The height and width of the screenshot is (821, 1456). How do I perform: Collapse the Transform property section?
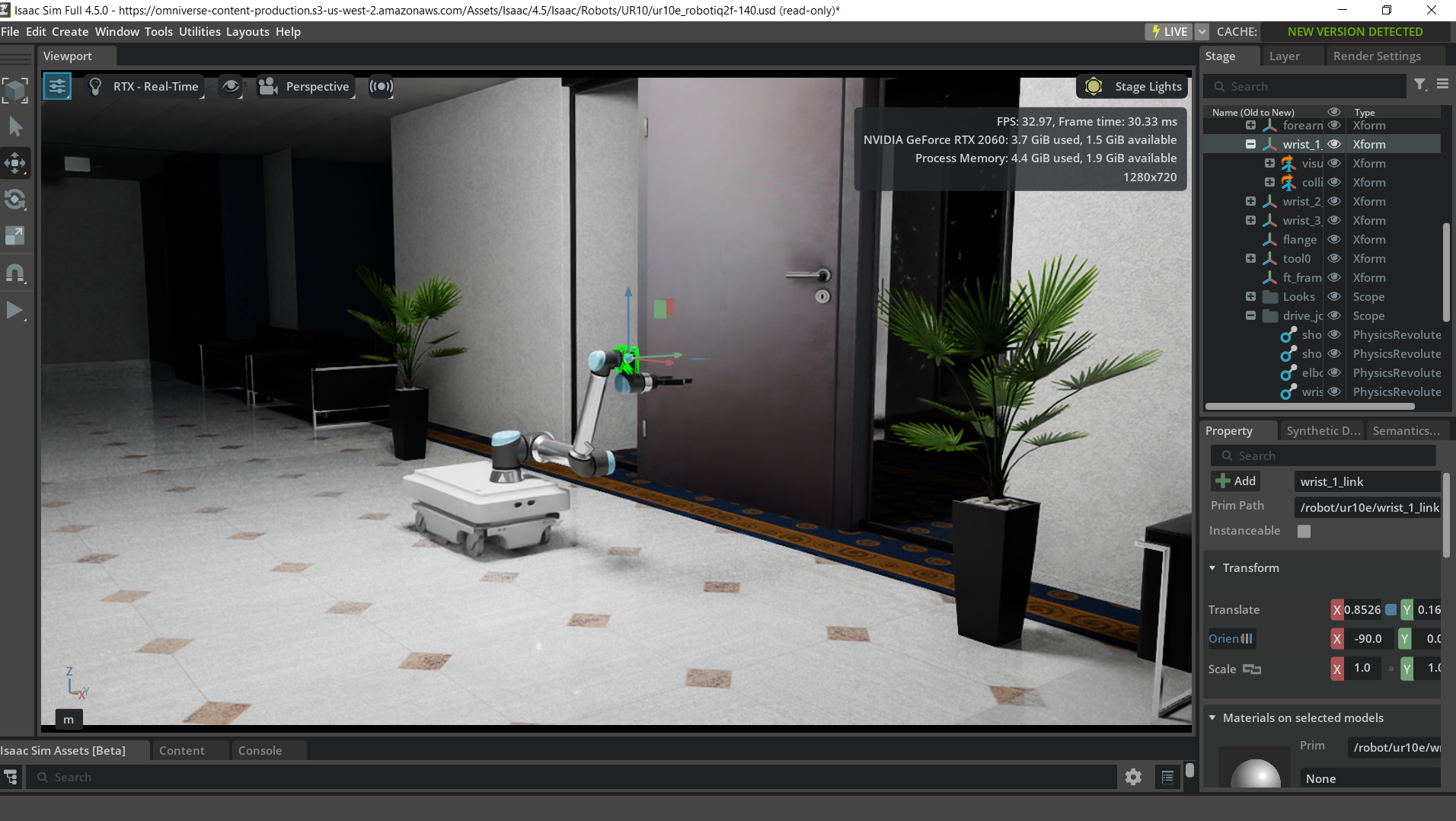pyautogui.click(x=1212, y=568)
